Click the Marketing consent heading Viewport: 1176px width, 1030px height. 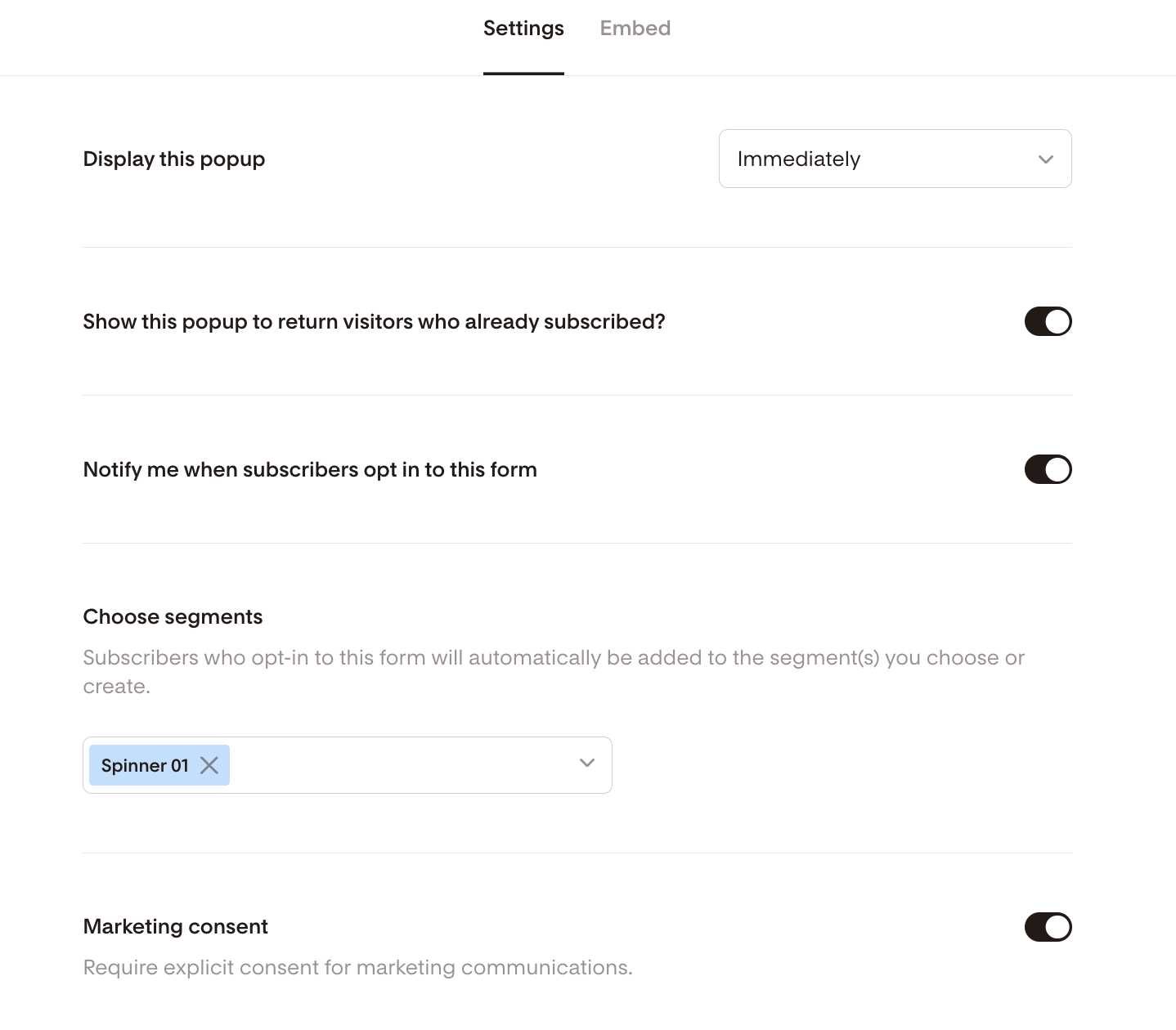click(176, 927)
